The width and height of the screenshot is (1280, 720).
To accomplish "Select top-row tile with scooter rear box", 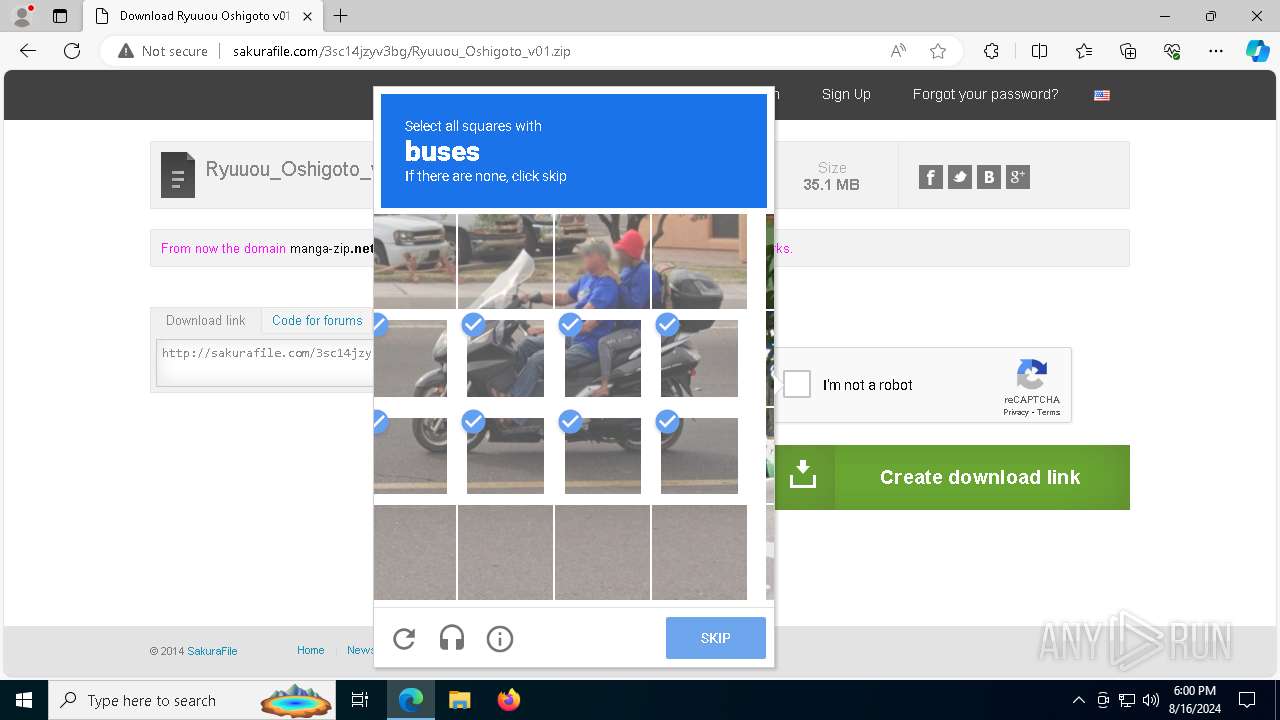I will (699, 261).
